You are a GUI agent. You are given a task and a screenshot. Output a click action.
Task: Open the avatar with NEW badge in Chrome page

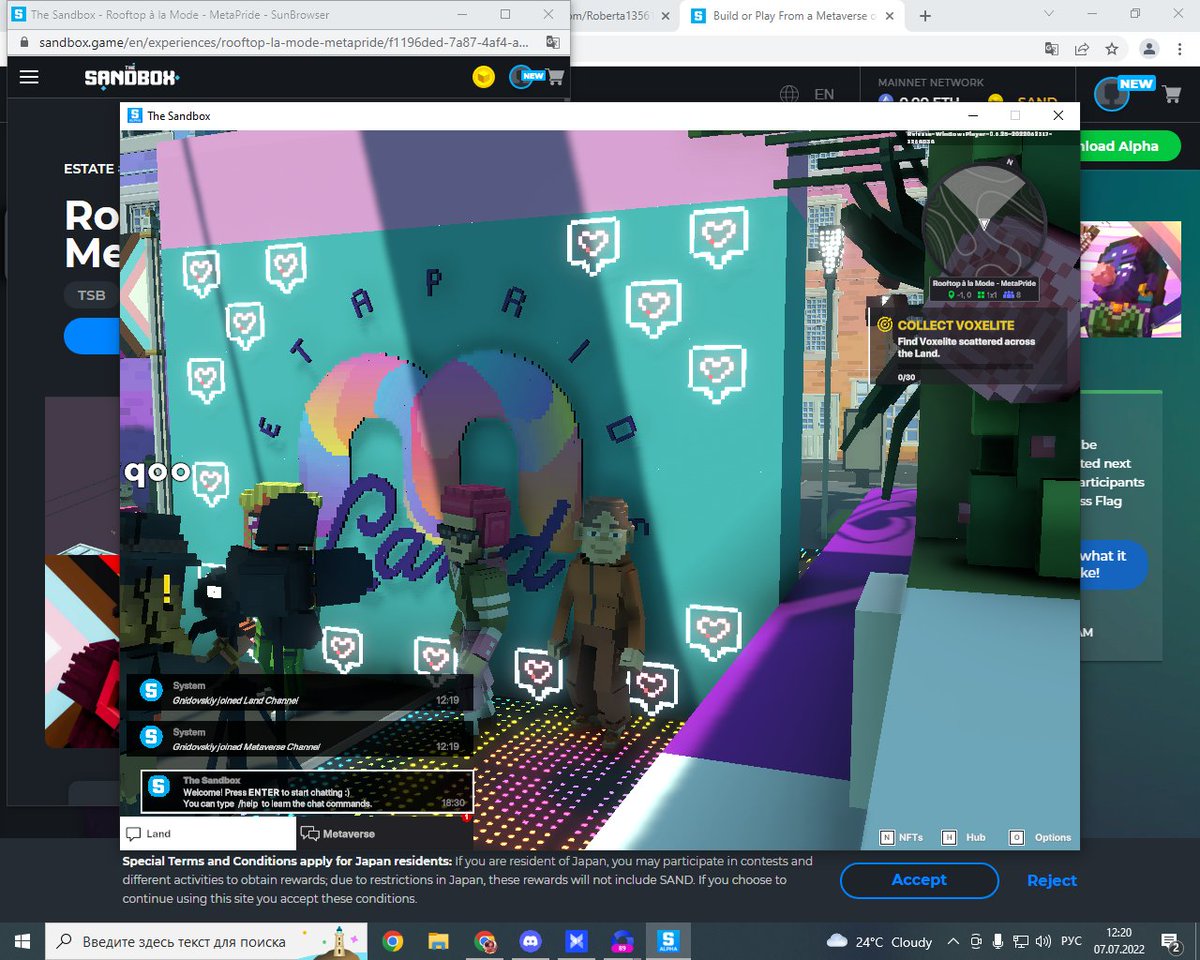pyautogui.click(x=1112, y=94)
